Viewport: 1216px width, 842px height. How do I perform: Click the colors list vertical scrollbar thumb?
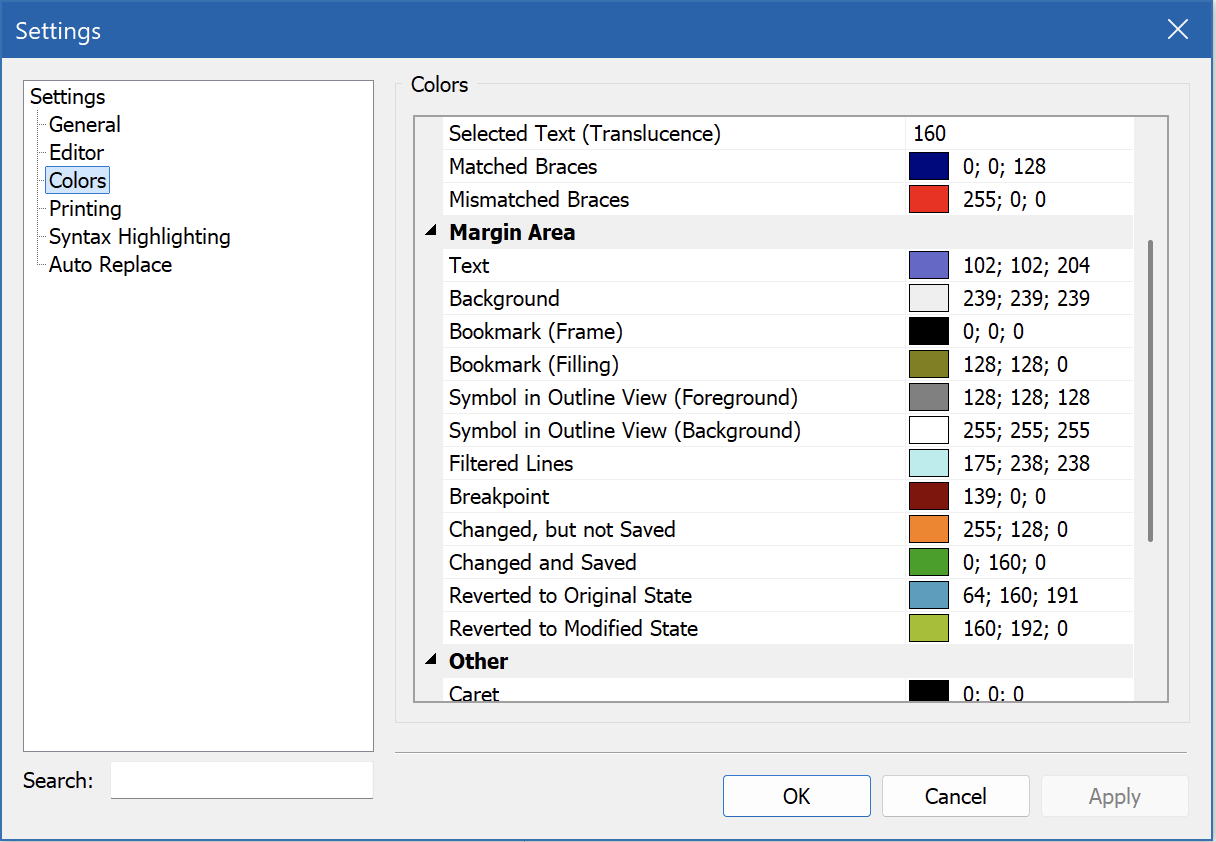(x=1151, y=390)
